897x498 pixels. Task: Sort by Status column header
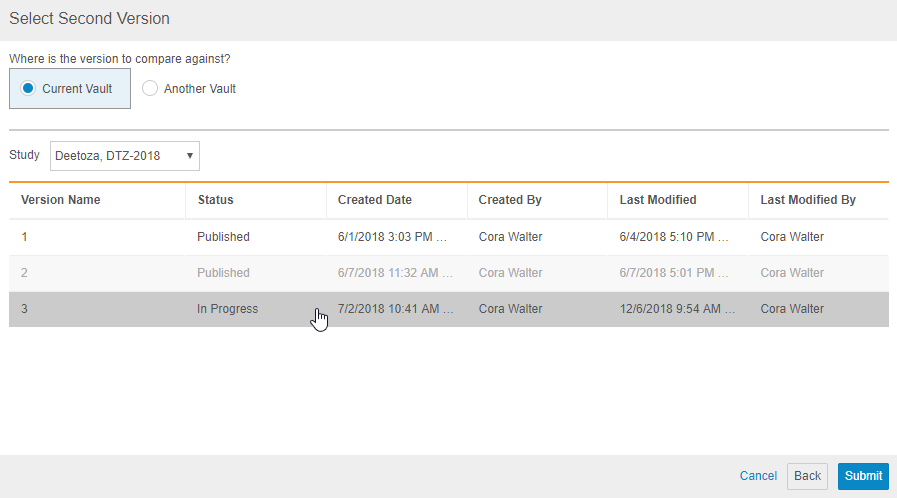215,200
